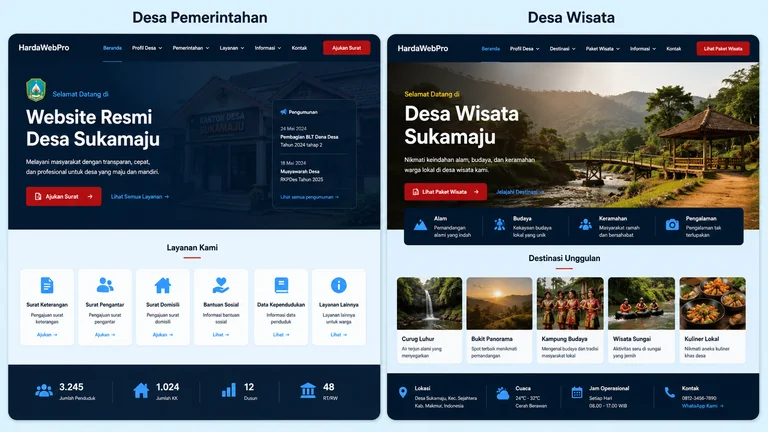Click the Layanan Lainnya info icon
The height and width of the screenshot is (432, 768).
[338, 285]
